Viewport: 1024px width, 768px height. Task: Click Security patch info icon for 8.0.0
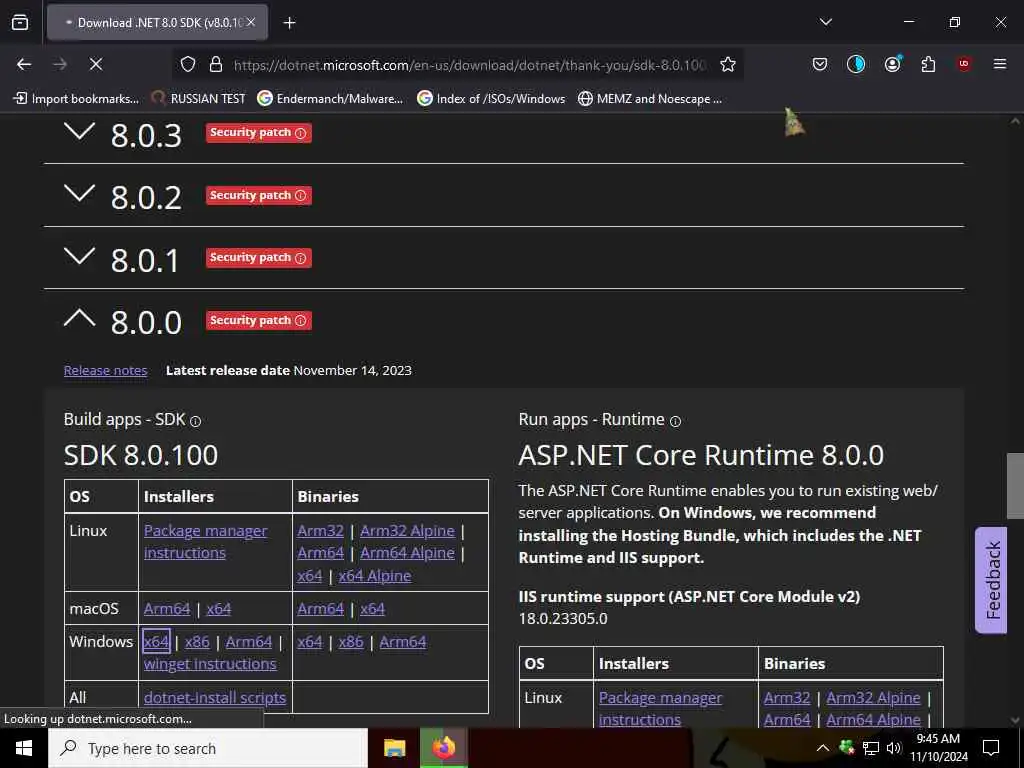pyautogui.click(x=300, y=321)
